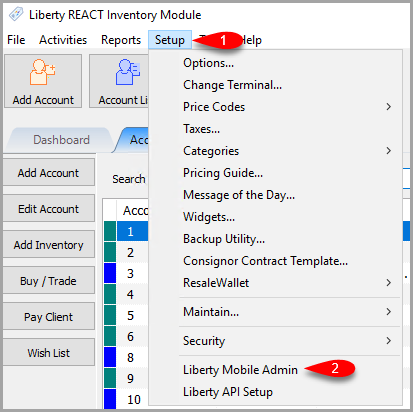413x412 pixels.
Task: Expand the Security submenu
Action: (275, 341)
